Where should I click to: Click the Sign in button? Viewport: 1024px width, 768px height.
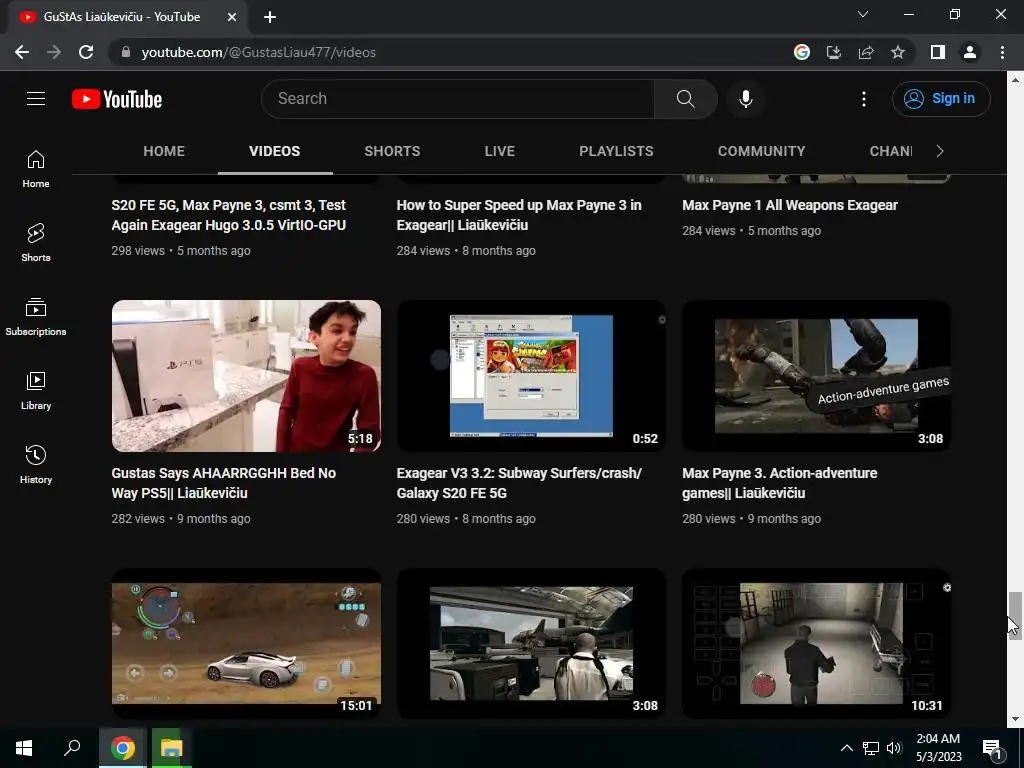tap(941, 99)
